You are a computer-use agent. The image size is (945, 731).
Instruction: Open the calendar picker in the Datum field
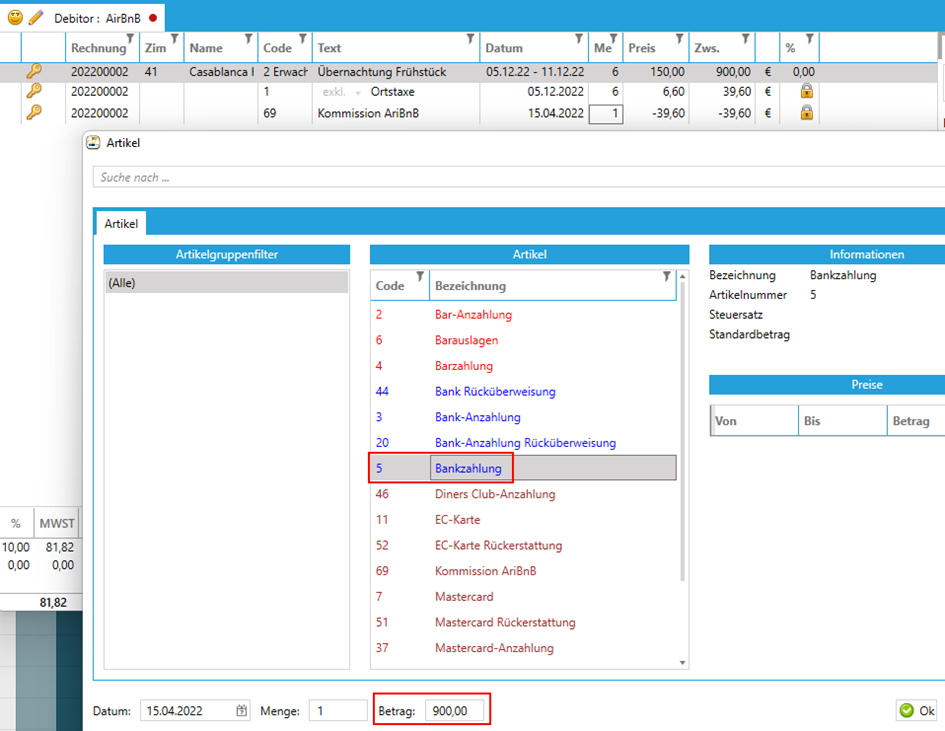click(x=241, y=711)
